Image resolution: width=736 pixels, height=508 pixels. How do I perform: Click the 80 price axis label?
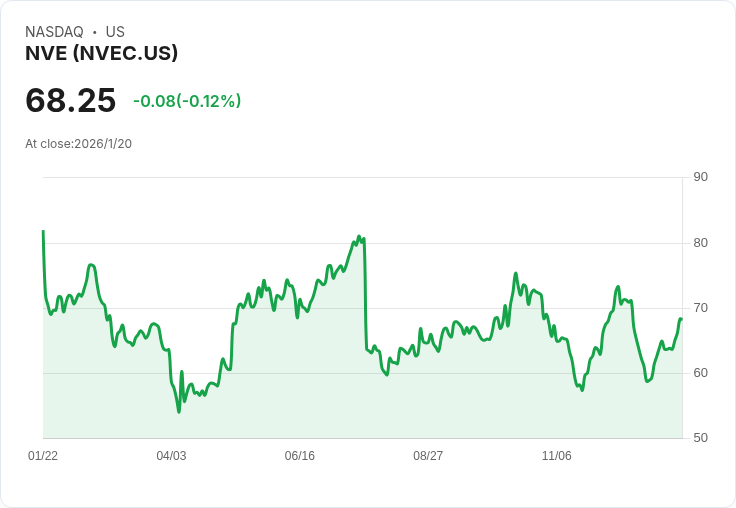[700, 243]
